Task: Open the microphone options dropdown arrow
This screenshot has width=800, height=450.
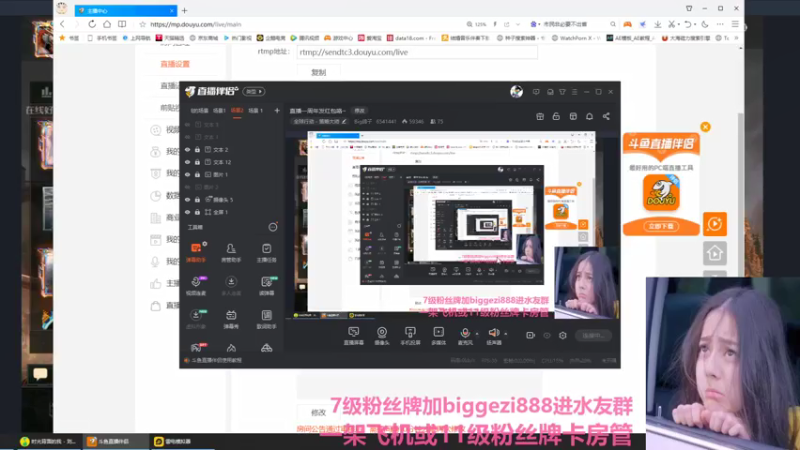Action: click(477, 334)
